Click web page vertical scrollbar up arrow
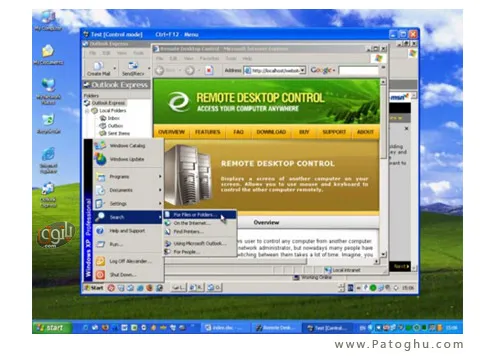Viewport: 480px width, 360px height. pyautogui.click(x=383, y=82)
